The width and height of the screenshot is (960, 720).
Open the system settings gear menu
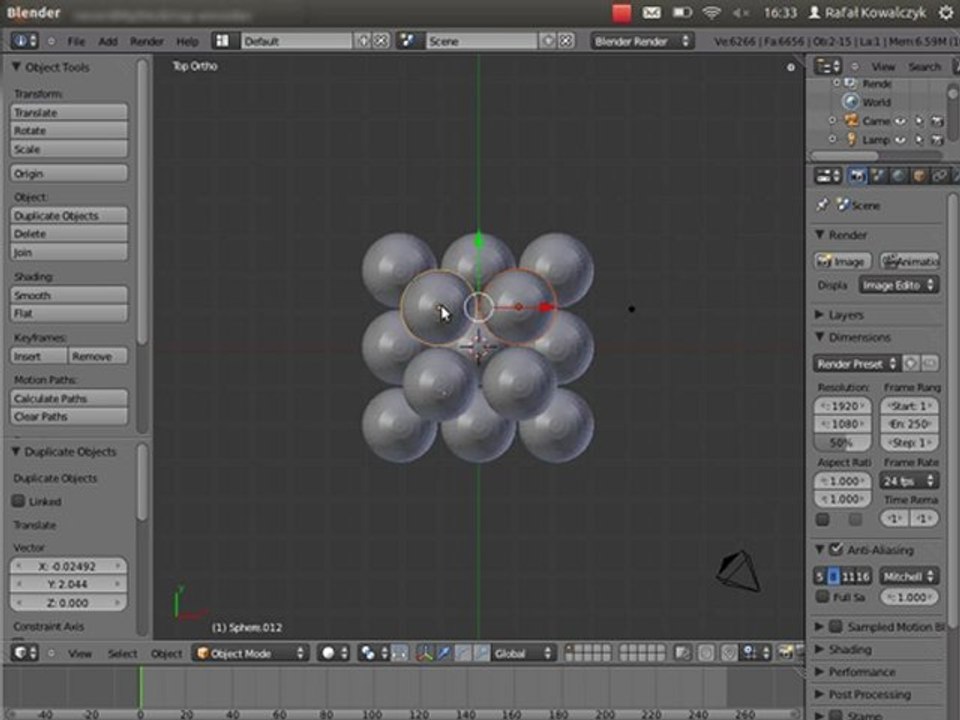click(946, 13)
